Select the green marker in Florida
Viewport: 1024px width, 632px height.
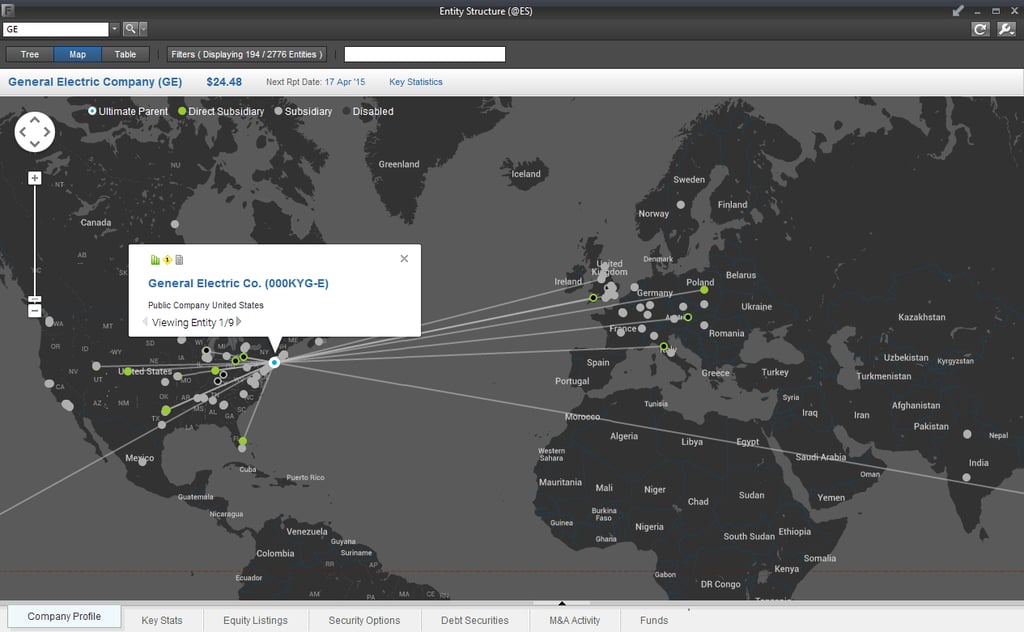(x=242, y=441)
